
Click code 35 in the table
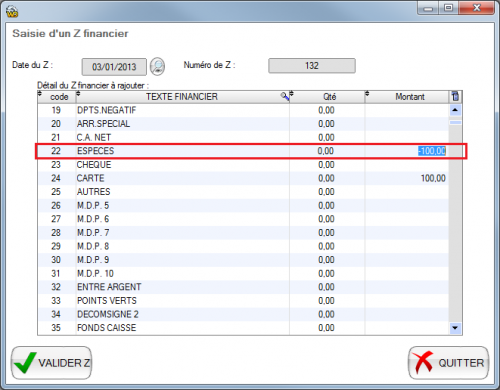[x=56, y=328]
